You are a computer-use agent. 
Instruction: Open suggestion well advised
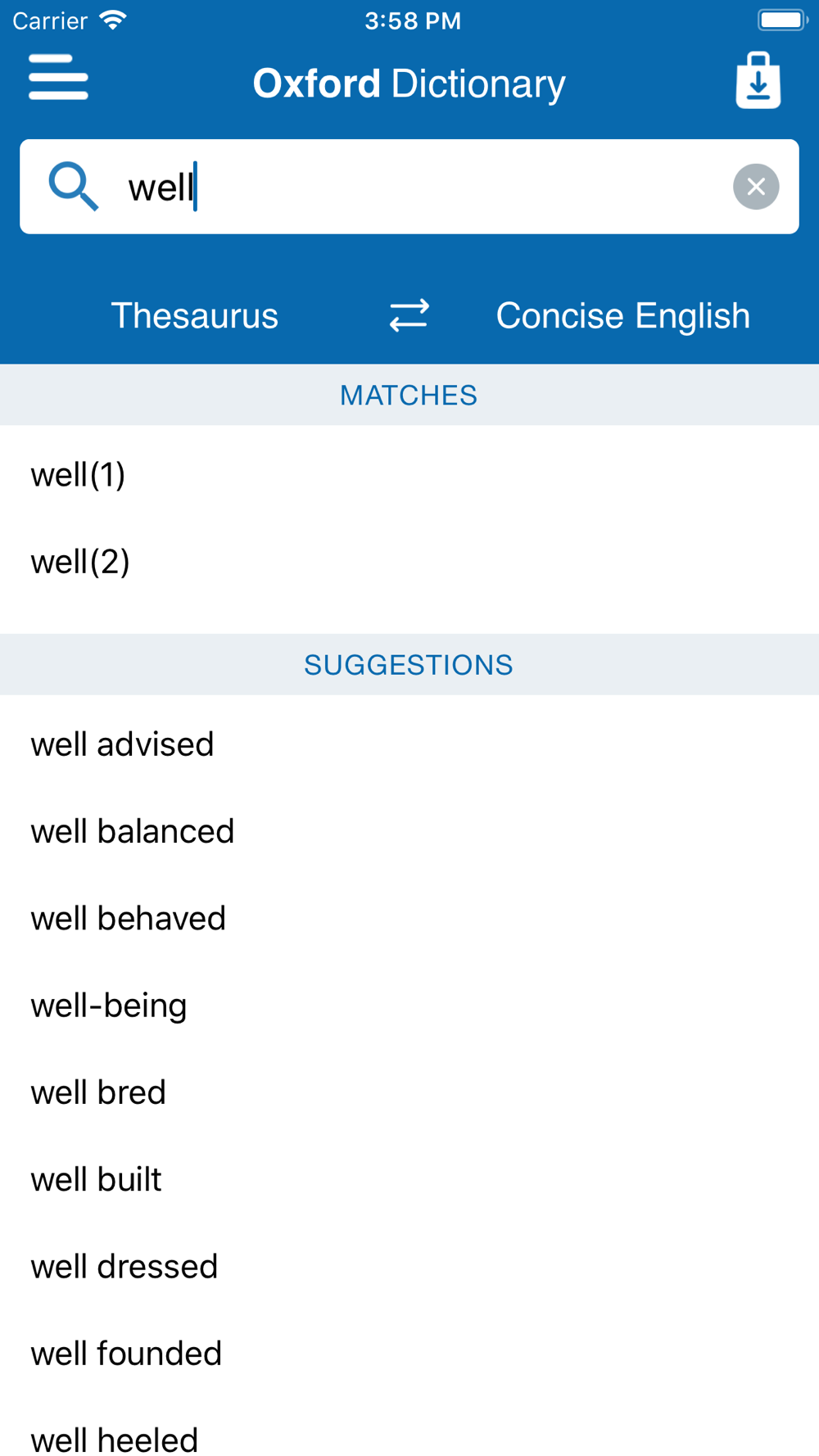tap(409, 744)
